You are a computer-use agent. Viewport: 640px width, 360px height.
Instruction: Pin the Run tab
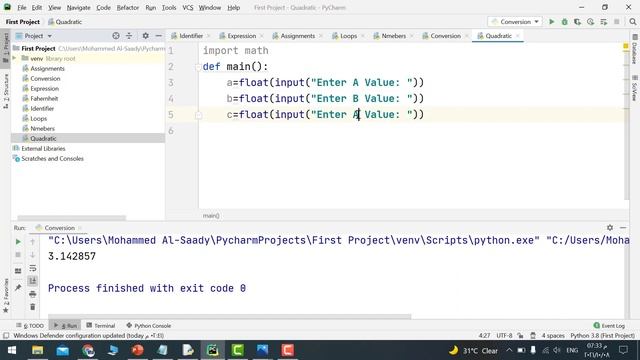pyautogui.click(x=18, y=288)
